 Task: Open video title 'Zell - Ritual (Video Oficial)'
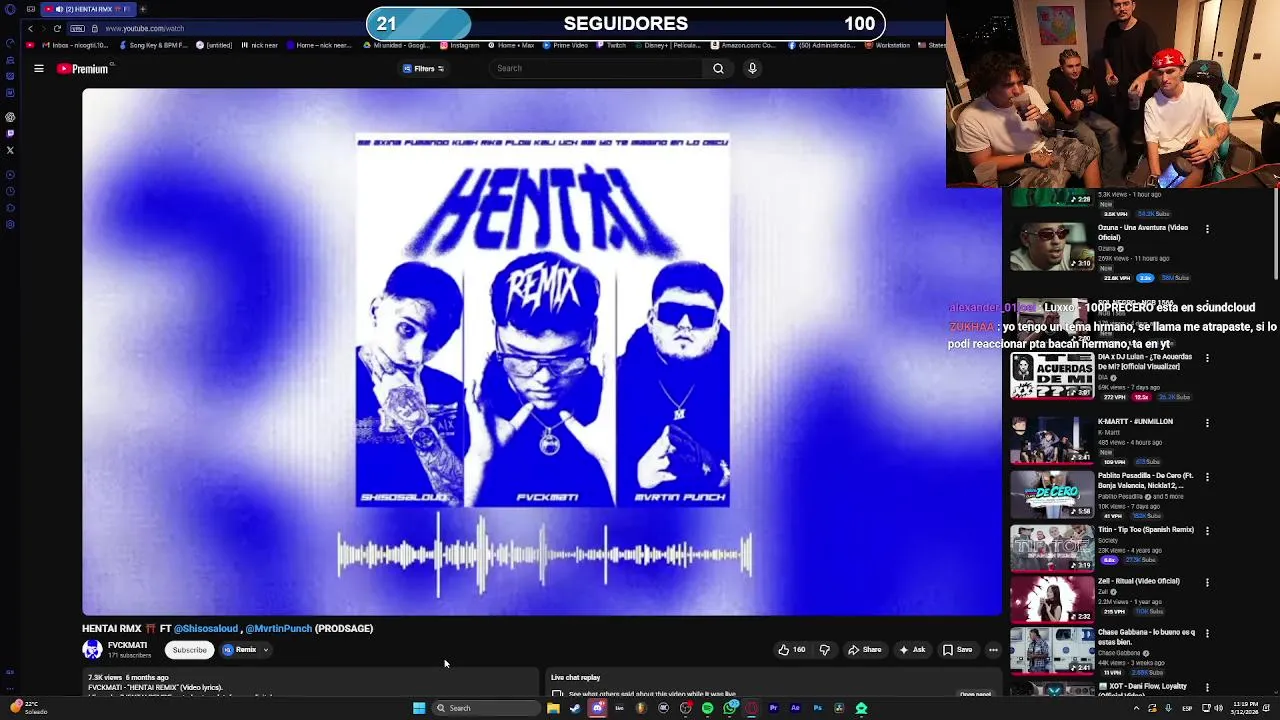click(x=1138, y=581)
